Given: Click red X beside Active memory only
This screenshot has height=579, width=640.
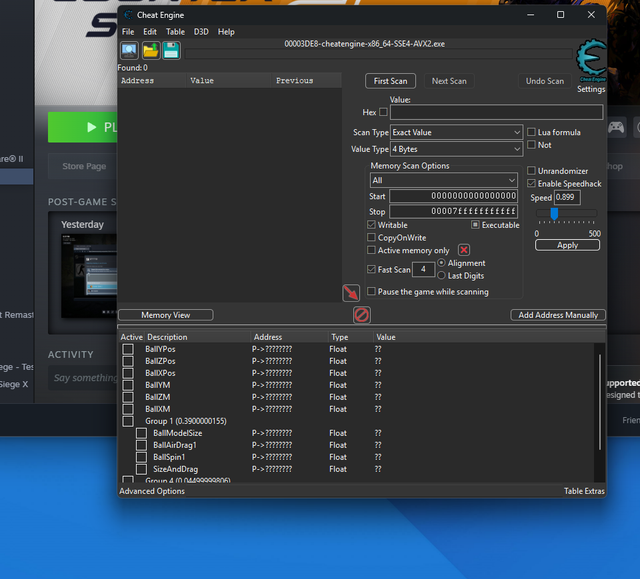Looking at the screenshot, I should click(464, 250).
